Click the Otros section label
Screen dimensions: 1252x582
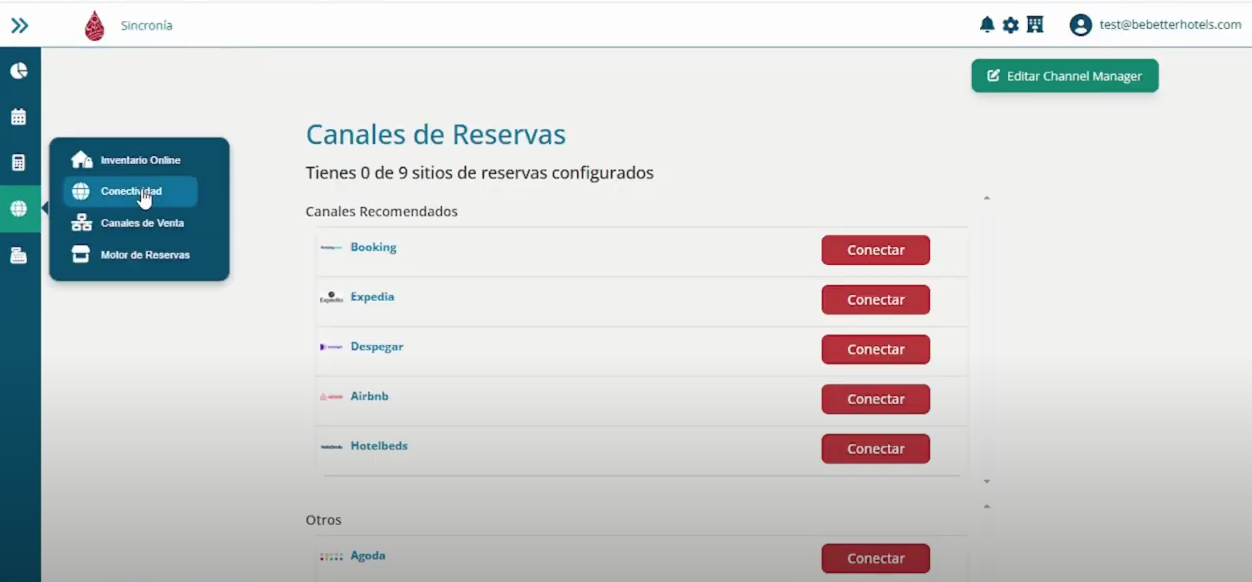[324, 520]
